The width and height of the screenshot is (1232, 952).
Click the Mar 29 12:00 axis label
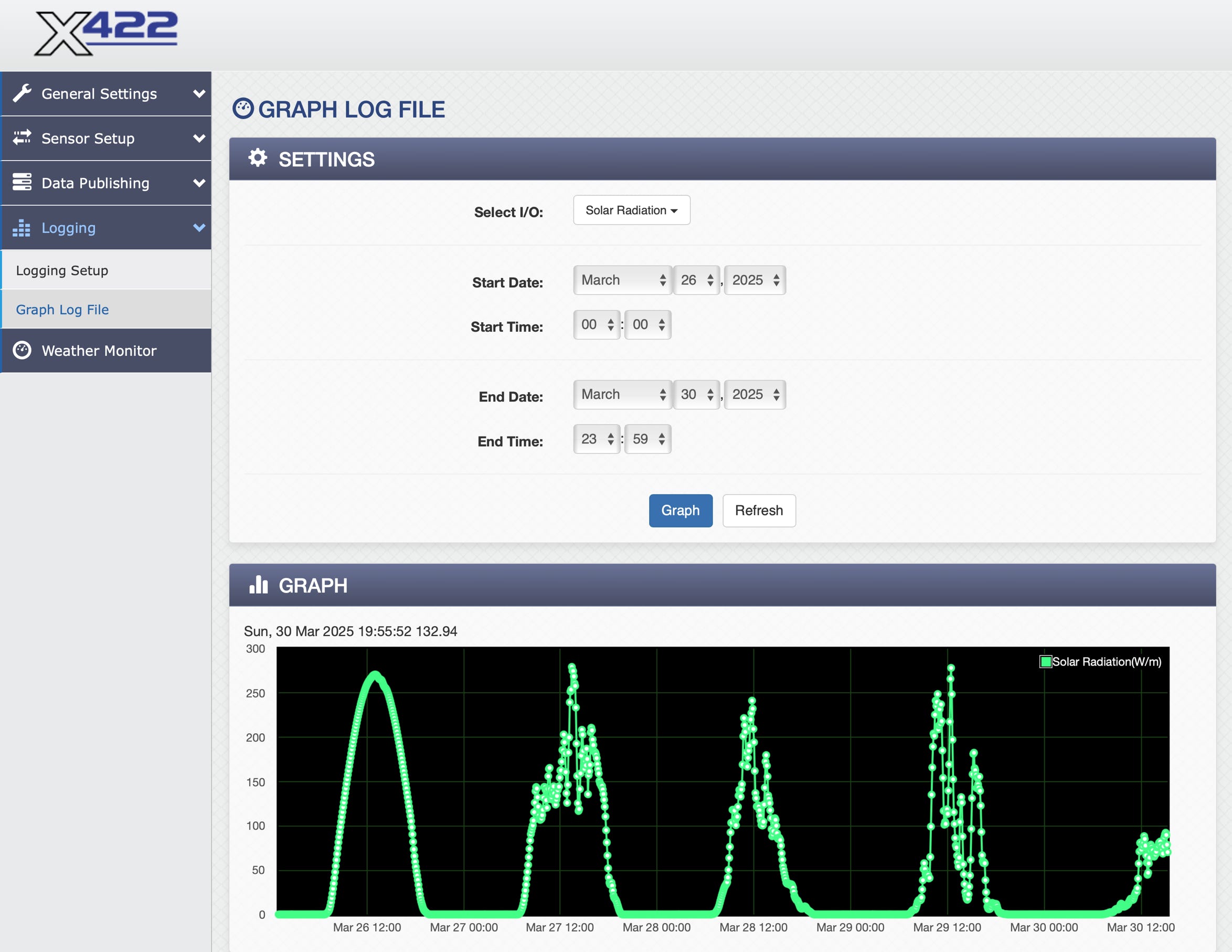[947, 927]
